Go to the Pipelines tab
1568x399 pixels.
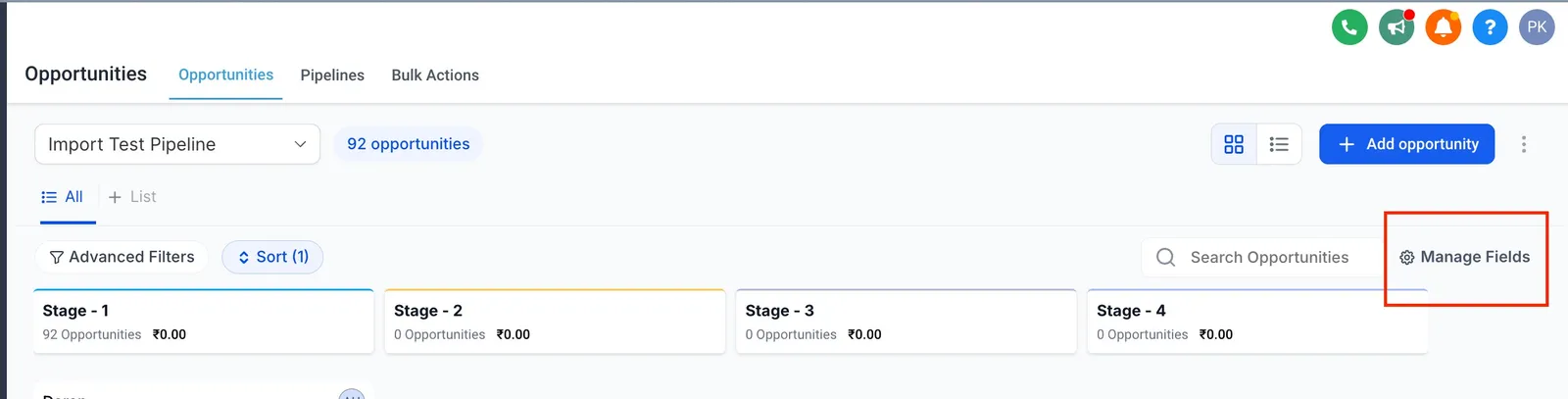click(332, 75)
